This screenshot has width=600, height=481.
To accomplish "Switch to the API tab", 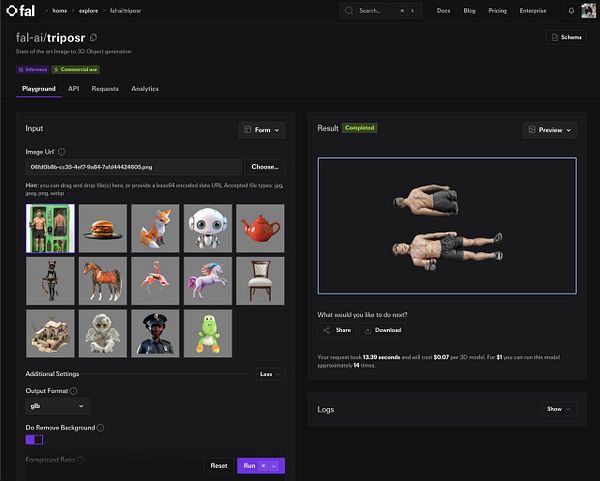I will click(73, 89).
